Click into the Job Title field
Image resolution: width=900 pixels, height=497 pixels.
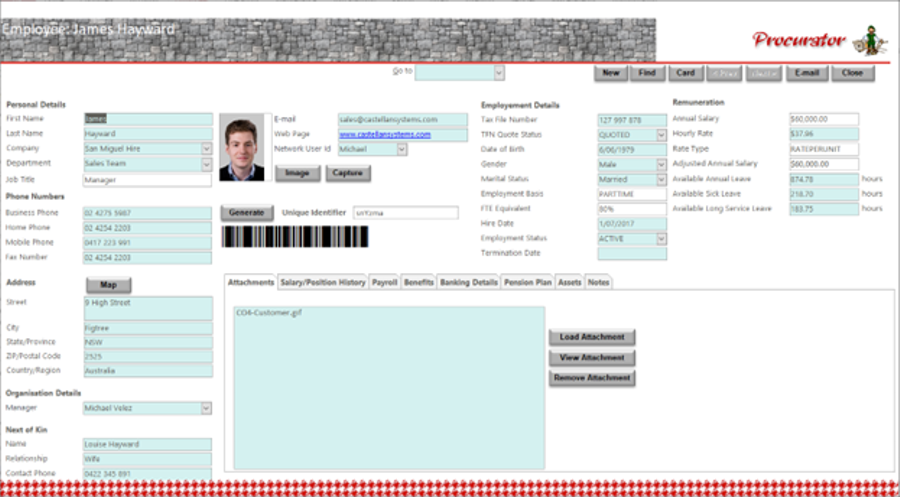tap(147, 180)
